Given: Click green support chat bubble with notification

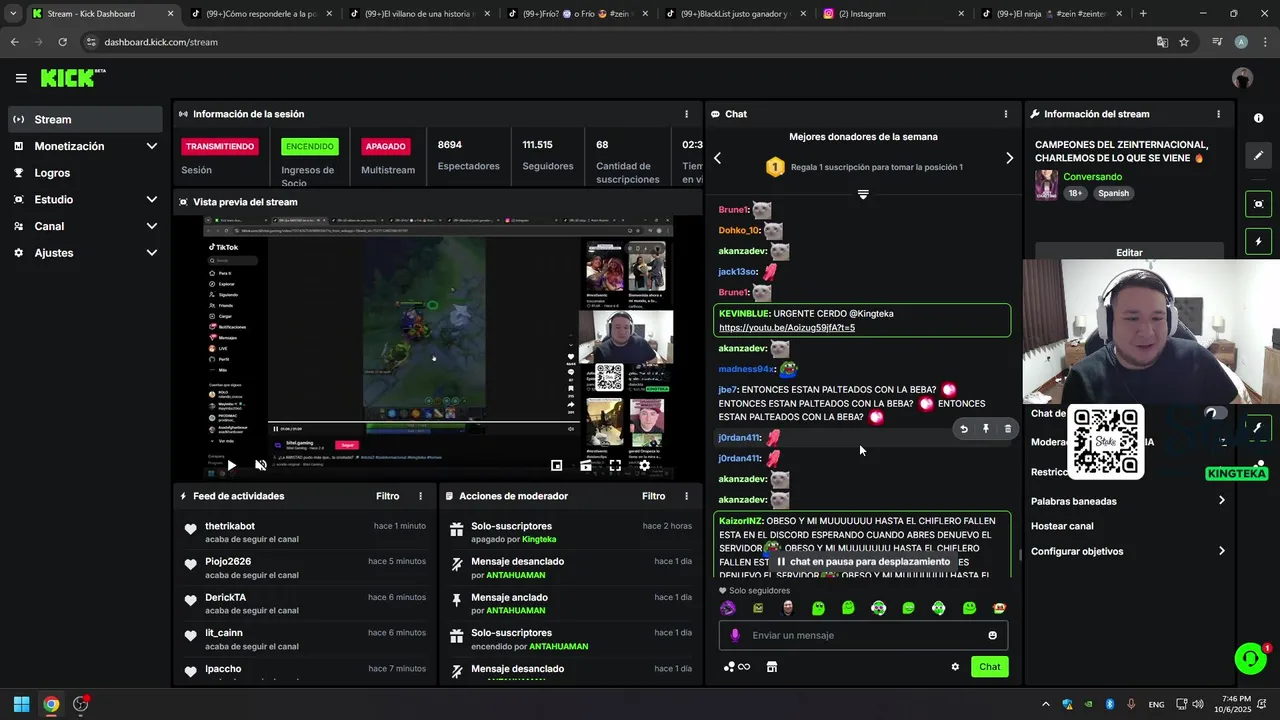Looking at the screenshot, I should (x=1250, y=658).
